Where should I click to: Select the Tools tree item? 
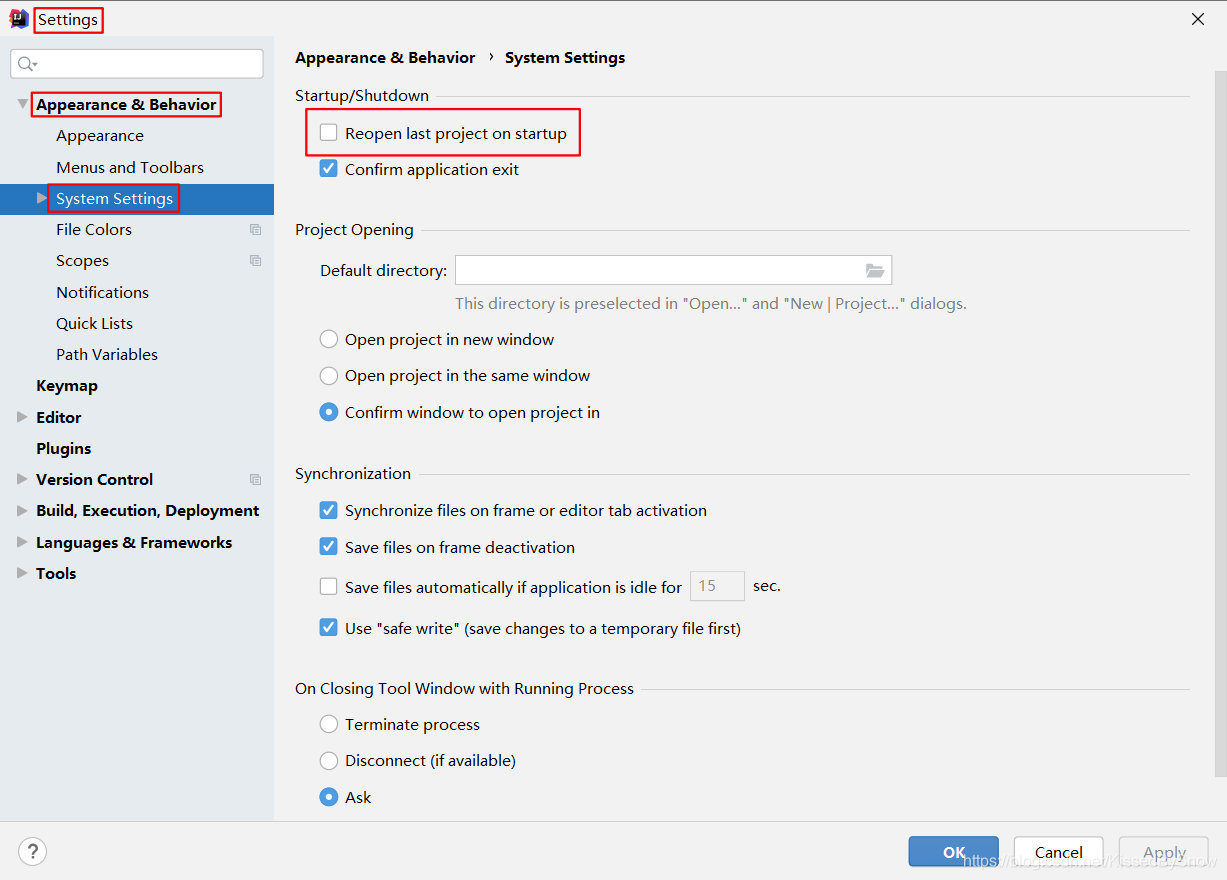(56, 573)
